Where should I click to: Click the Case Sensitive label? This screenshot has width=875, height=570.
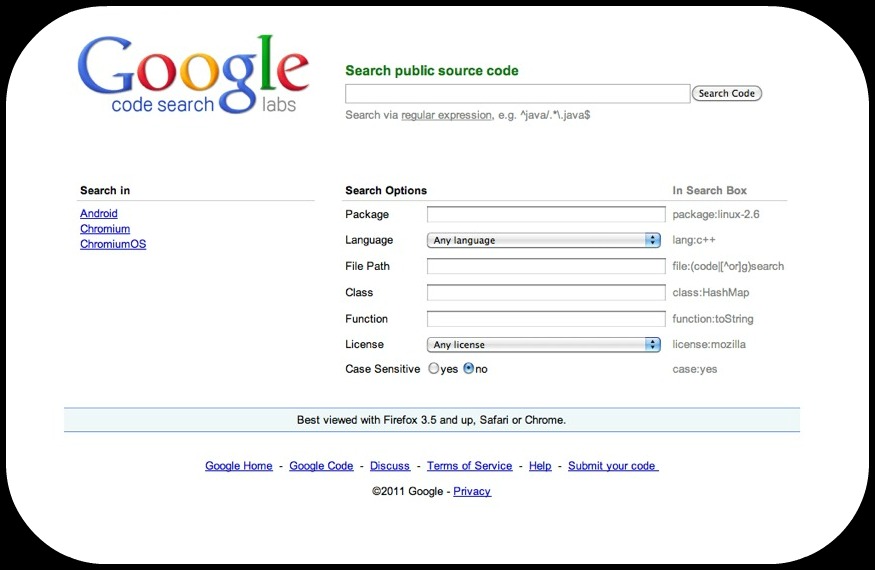point(383,369)
